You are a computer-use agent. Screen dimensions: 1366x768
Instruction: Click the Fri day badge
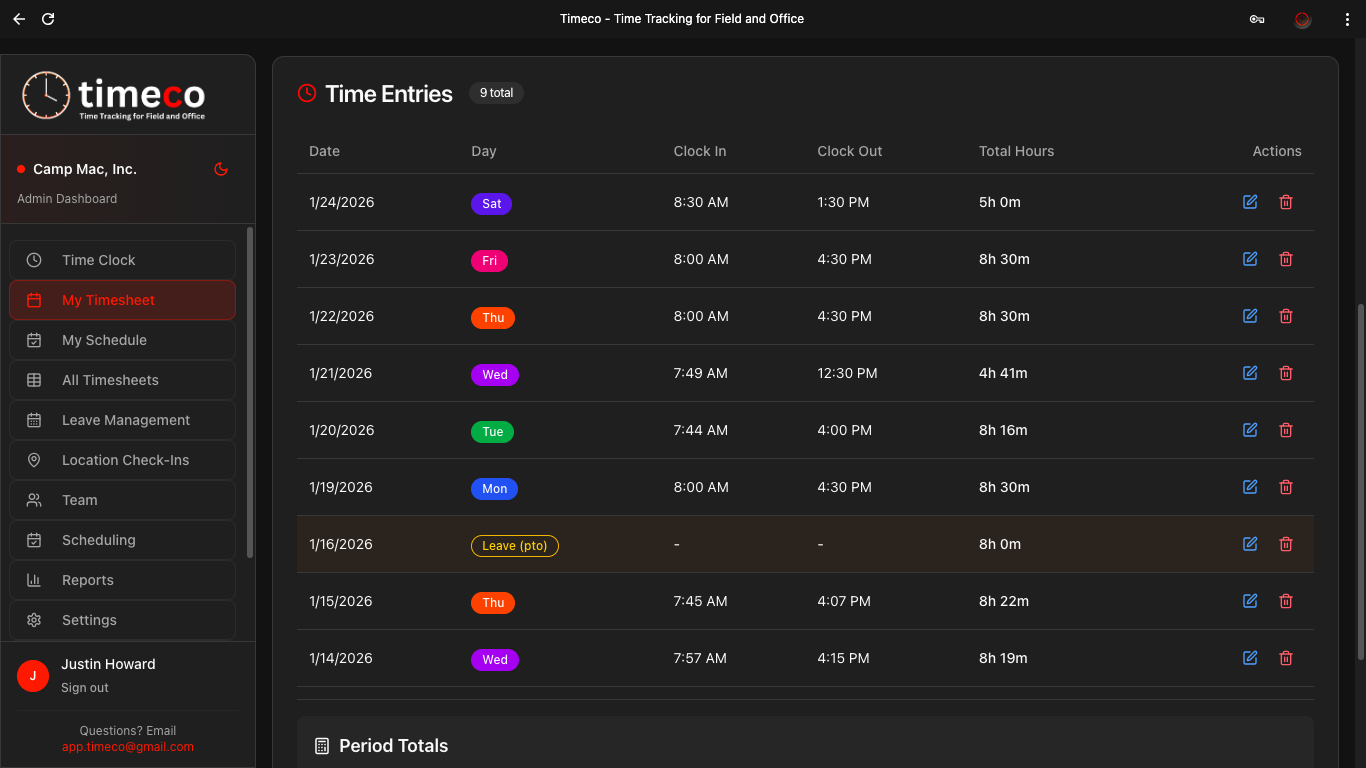pos(489,260)
